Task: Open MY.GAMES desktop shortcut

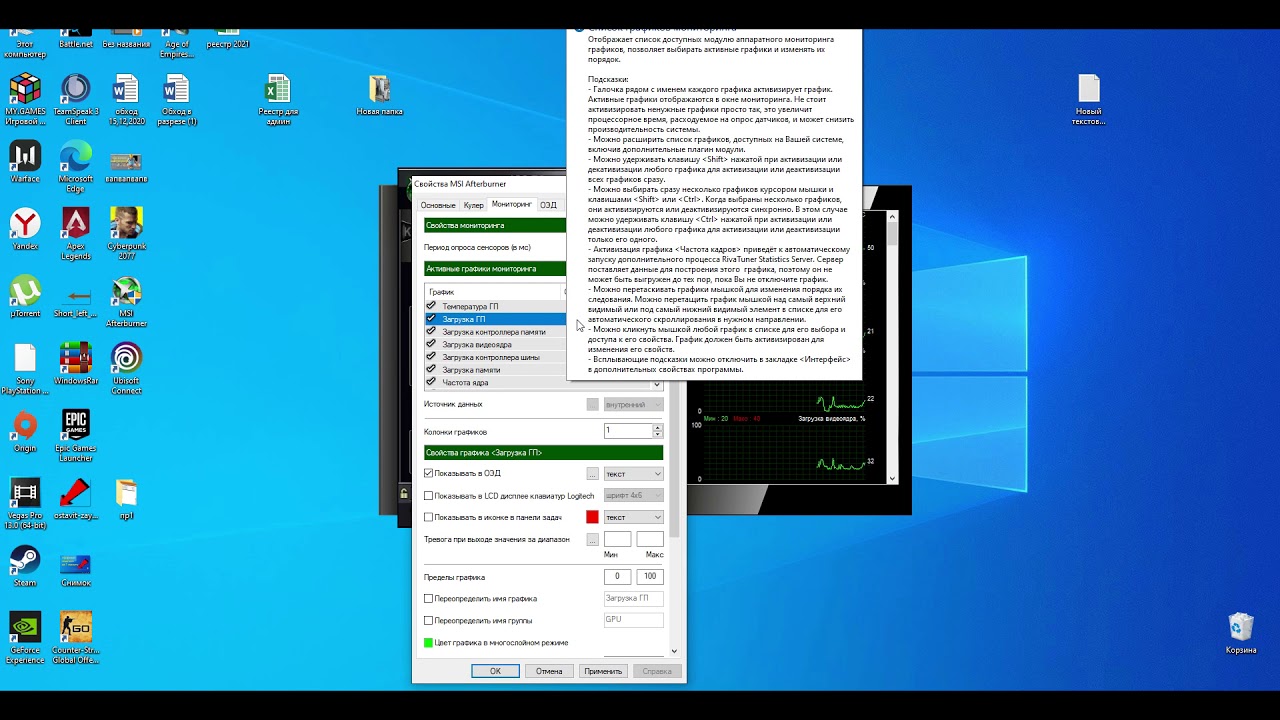Action: tap(25, 100)
